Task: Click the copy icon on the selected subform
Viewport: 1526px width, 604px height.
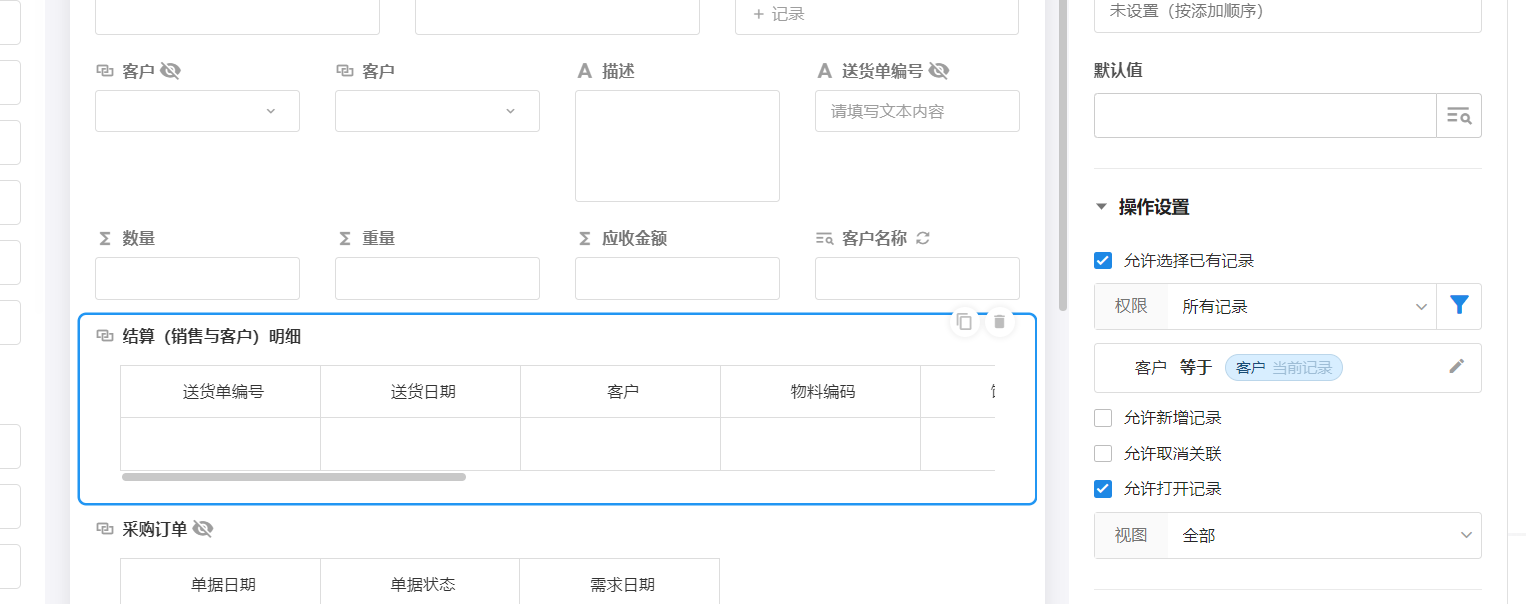Action: 964,321
